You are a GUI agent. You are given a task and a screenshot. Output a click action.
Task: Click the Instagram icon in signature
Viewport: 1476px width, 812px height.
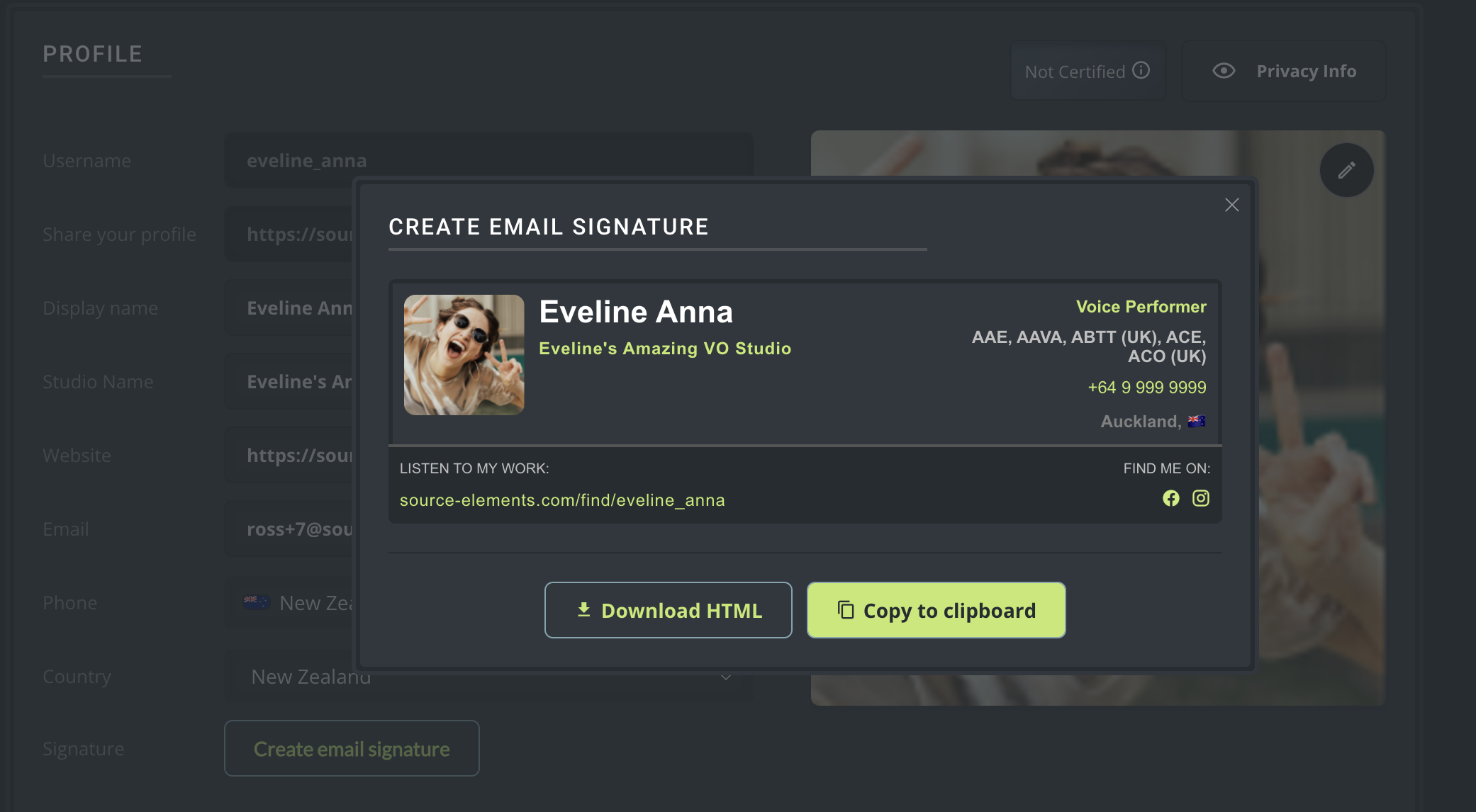coord(1200,498)
